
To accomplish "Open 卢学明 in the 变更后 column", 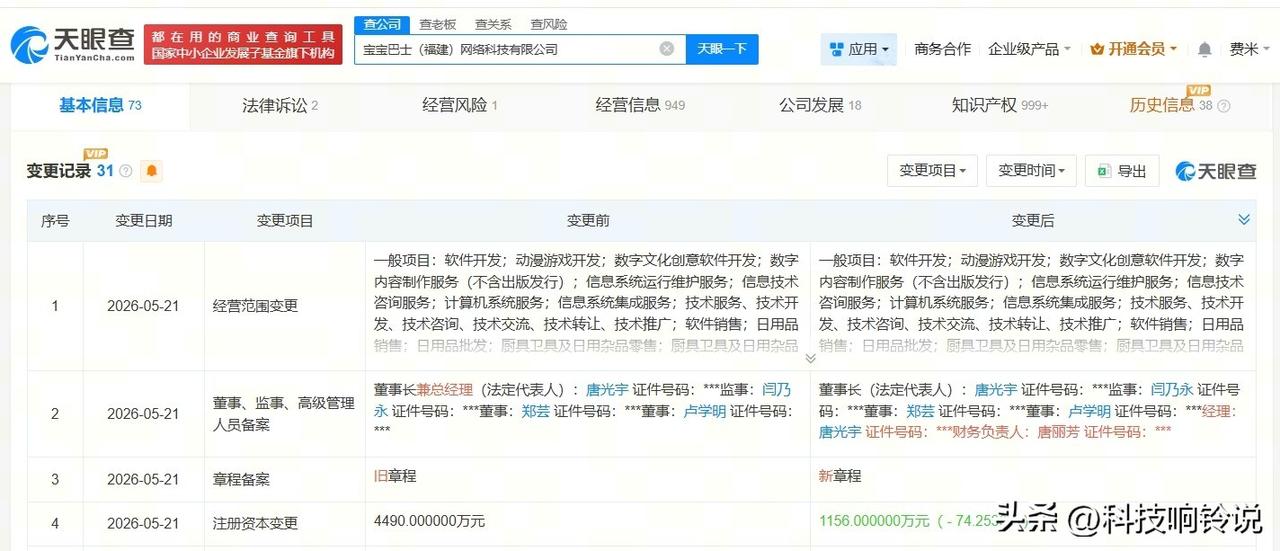I will 1089,411.
